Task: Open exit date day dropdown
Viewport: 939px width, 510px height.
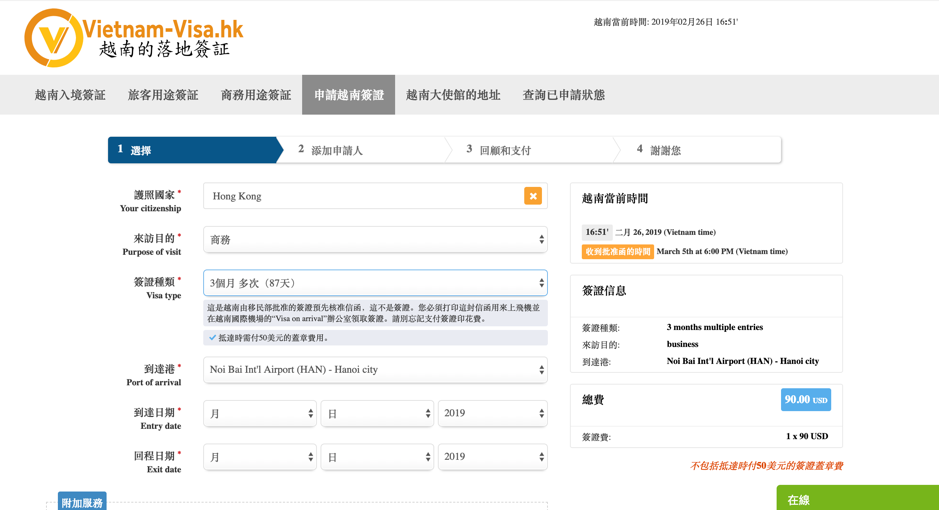Action: pyautogui.click(x=377, y=457)
